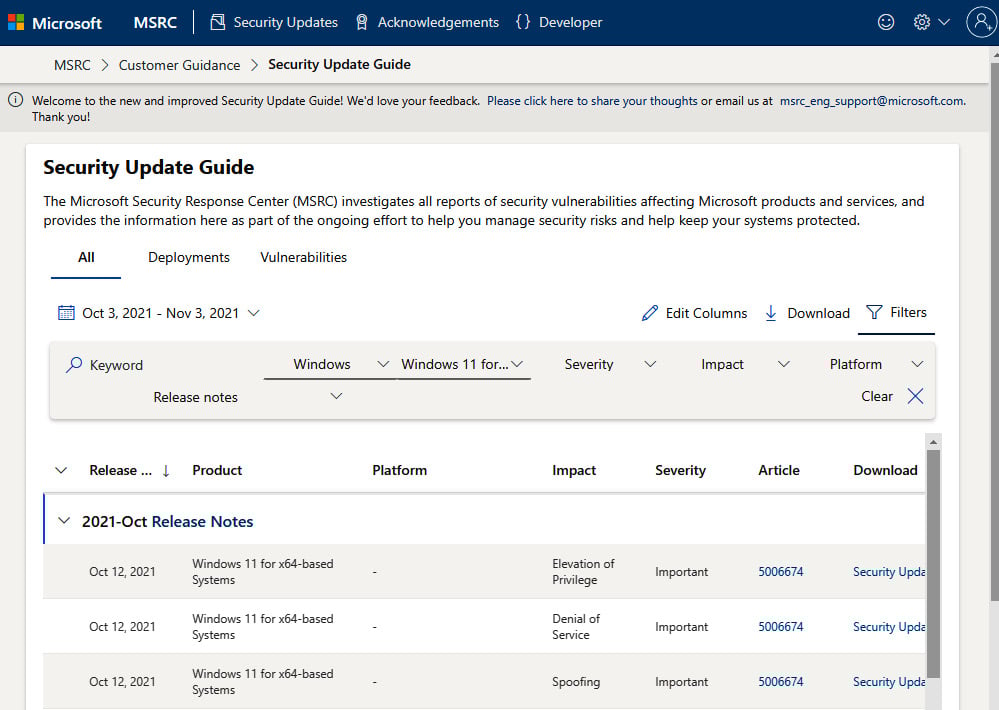999x710 pixels.
Task: Click the Edit Columns pencil icon
Action: 649,313
